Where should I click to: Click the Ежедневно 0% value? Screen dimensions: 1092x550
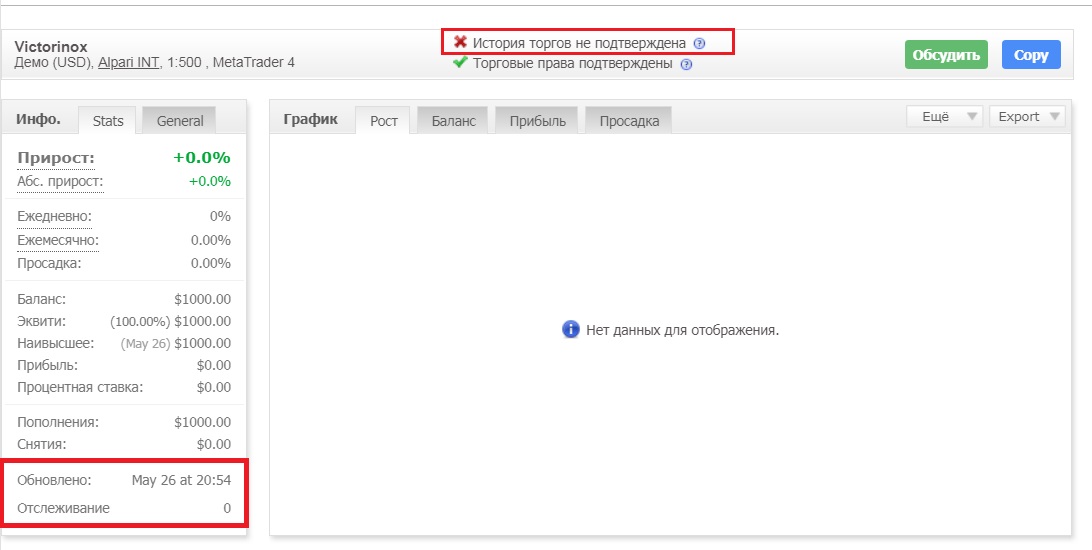220,217
